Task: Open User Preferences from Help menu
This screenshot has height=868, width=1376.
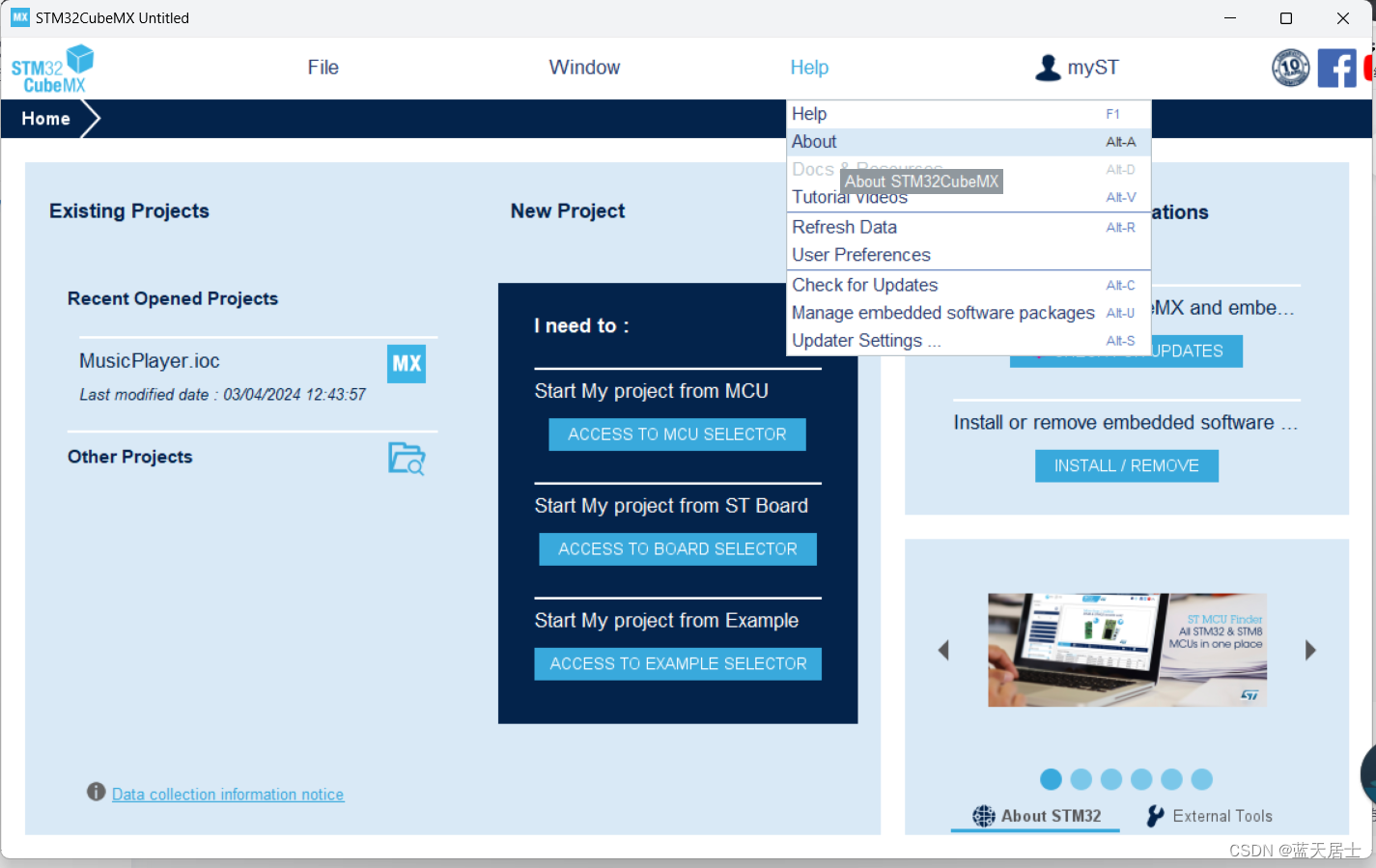Action: click(x=969, y=255)
